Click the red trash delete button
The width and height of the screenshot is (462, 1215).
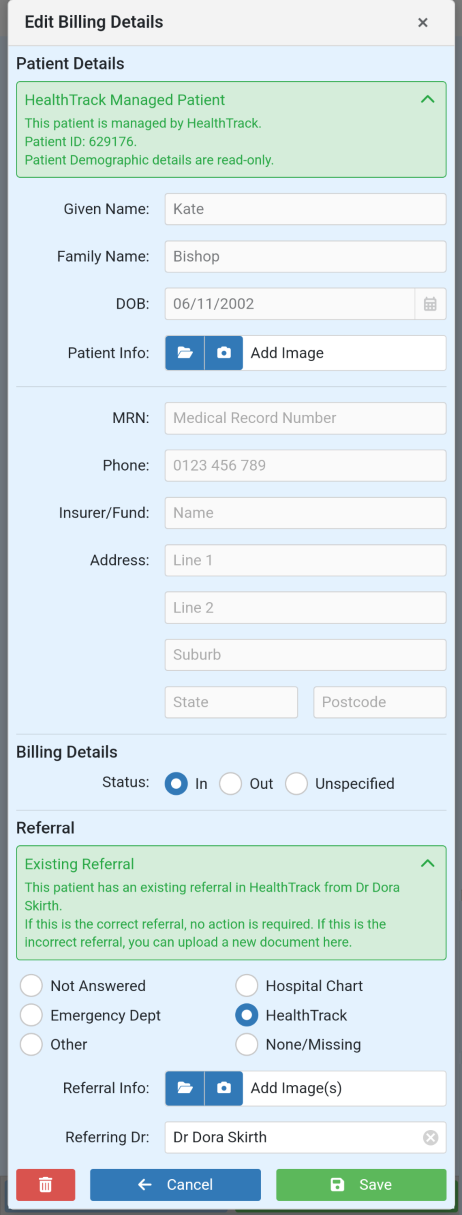[45, 1185]
